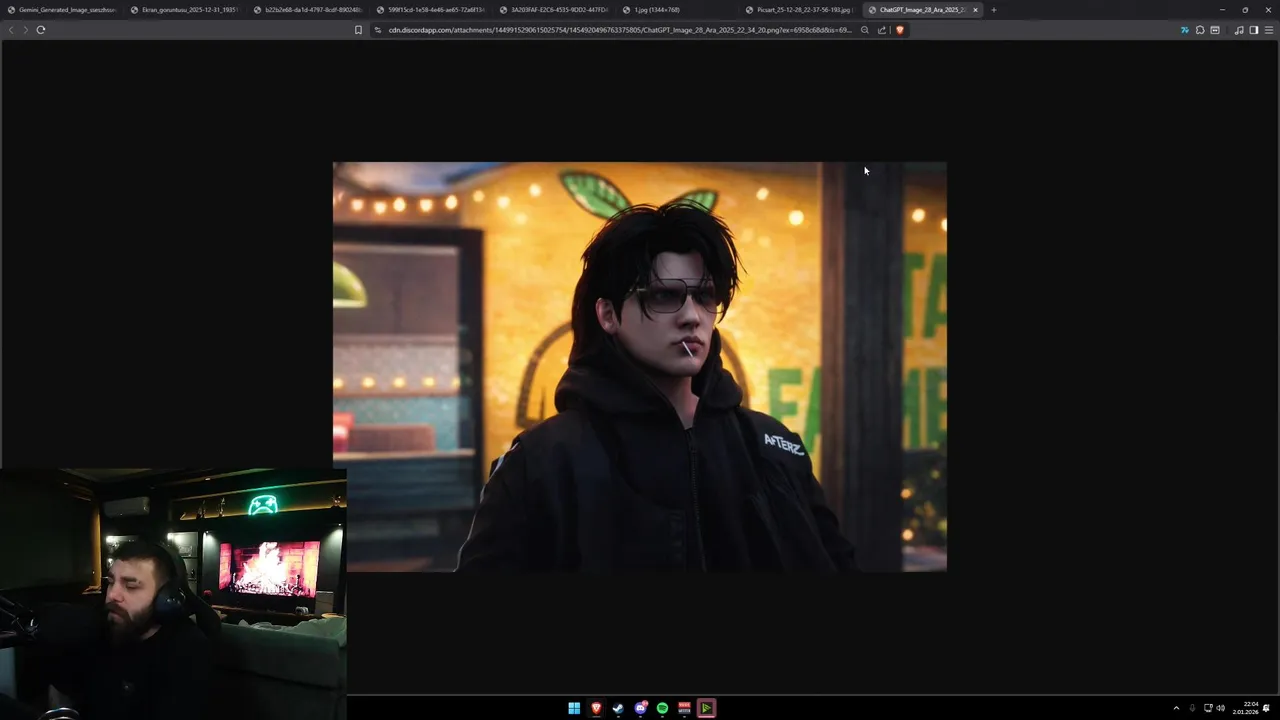Open volume control tray icon
Screen dimensions: 1280x720
(x=1221, y=708)
